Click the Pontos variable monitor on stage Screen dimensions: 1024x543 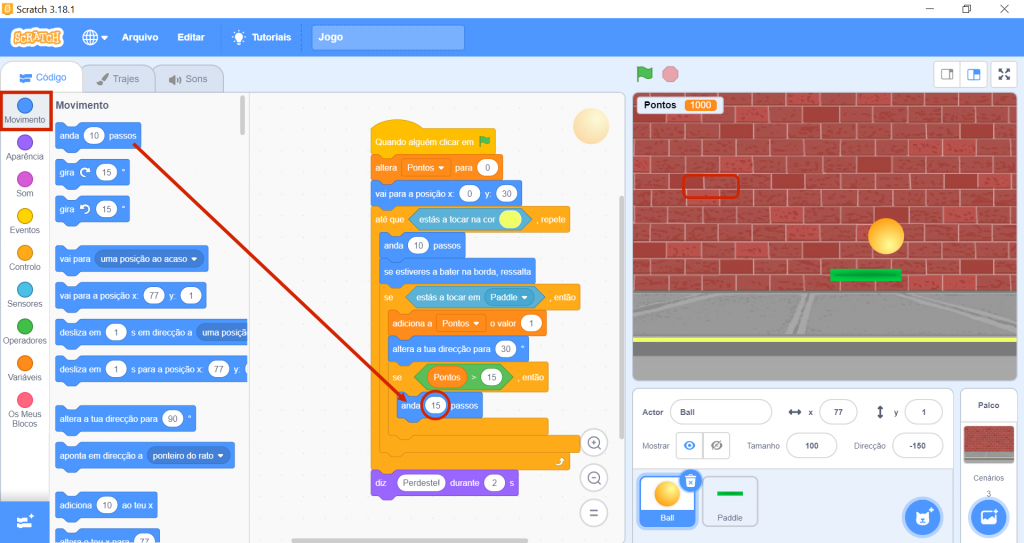click(680, 105)
